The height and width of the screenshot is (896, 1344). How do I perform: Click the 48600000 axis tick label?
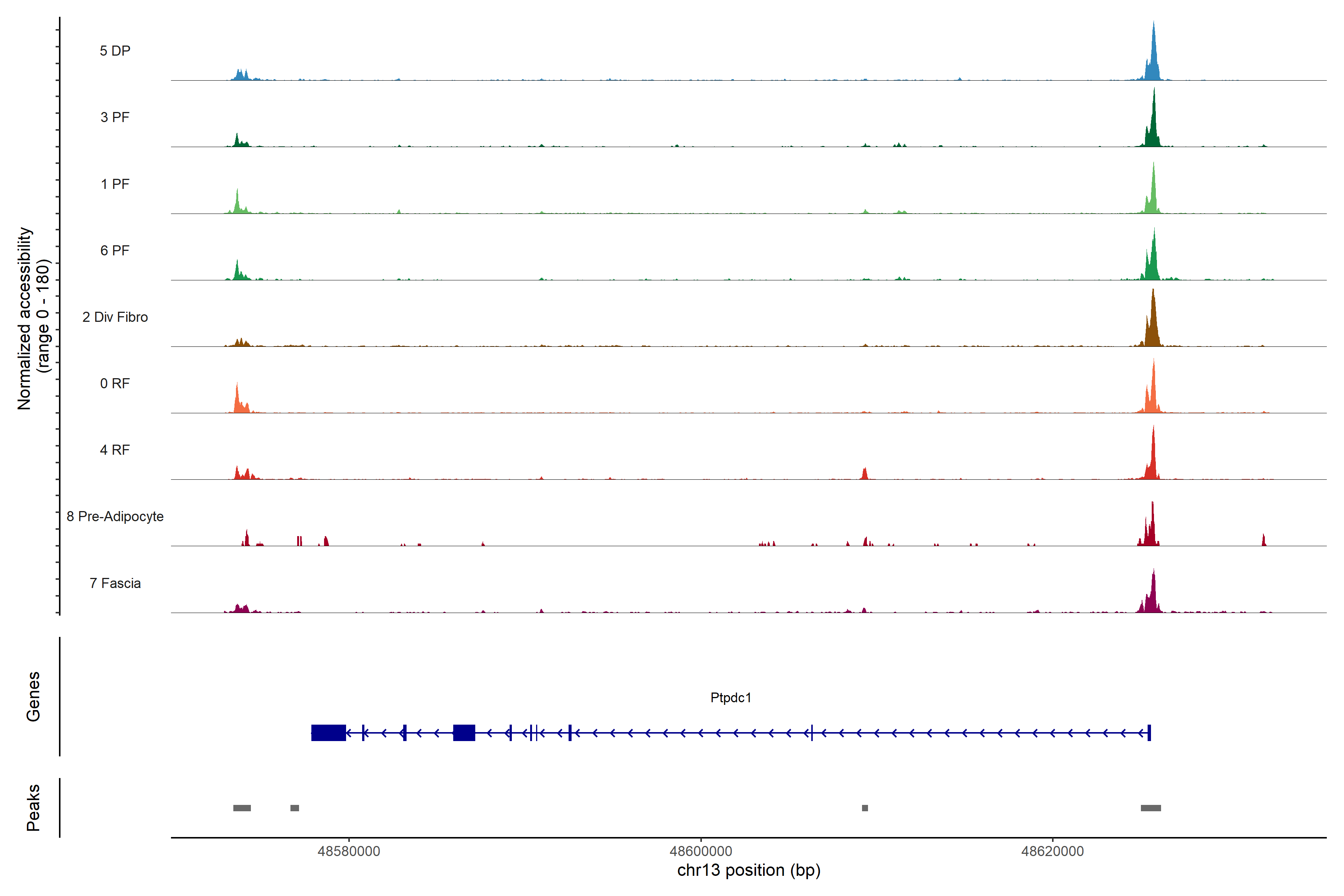coord(701,852)
